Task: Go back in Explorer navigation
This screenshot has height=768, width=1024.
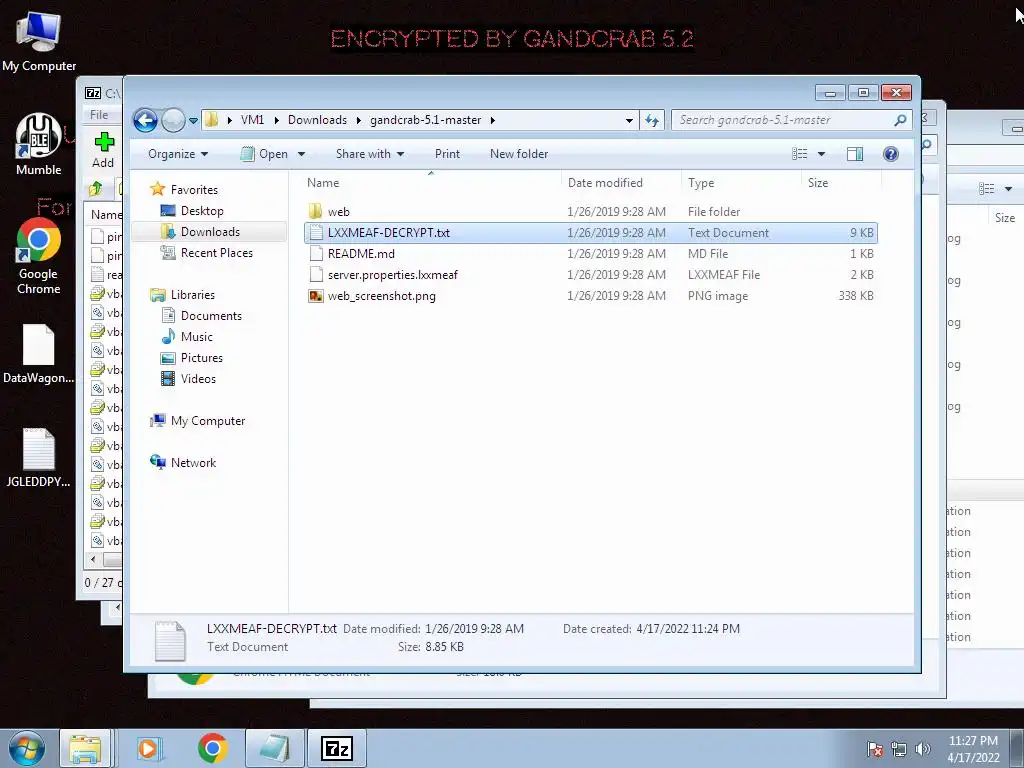Action: coord(145,120)
